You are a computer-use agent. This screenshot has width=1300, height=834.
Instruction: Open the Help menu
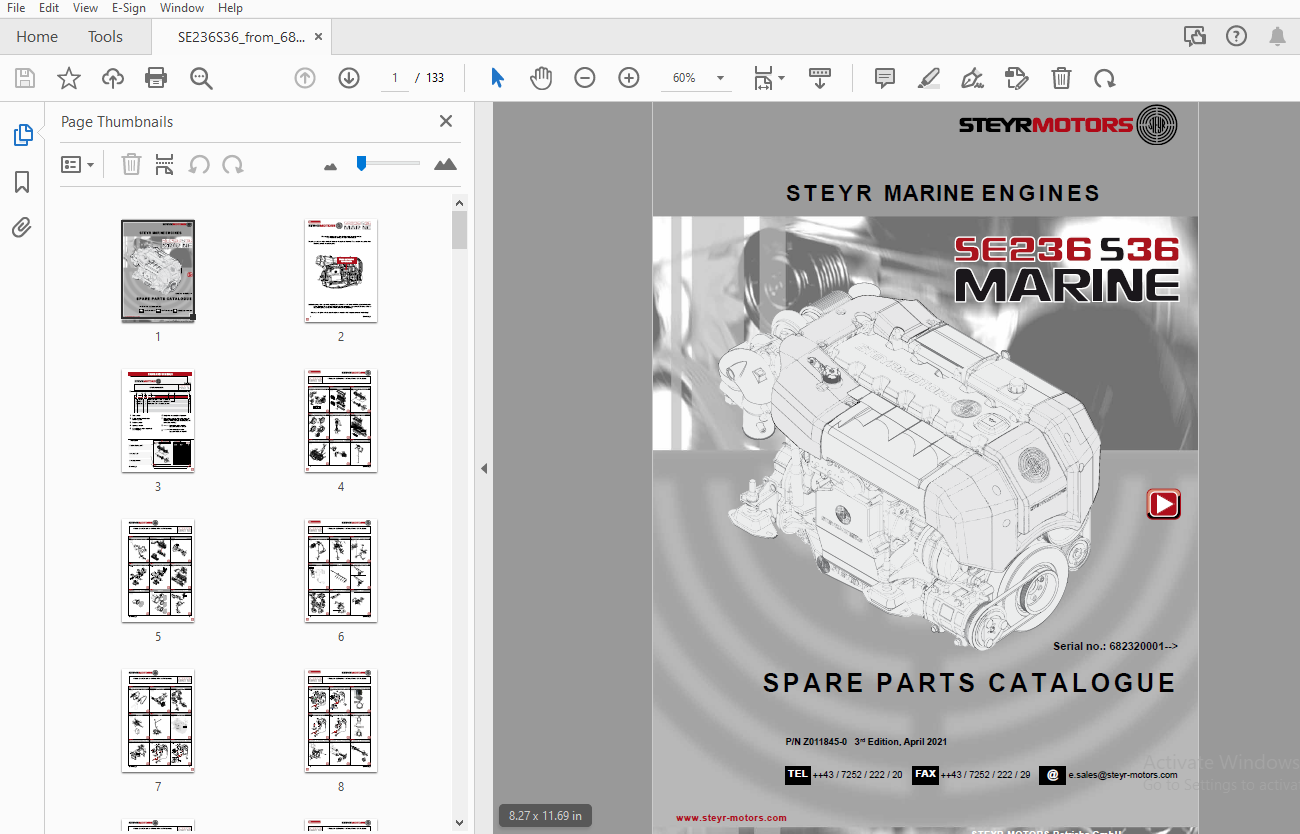click(x=230, y=8)
